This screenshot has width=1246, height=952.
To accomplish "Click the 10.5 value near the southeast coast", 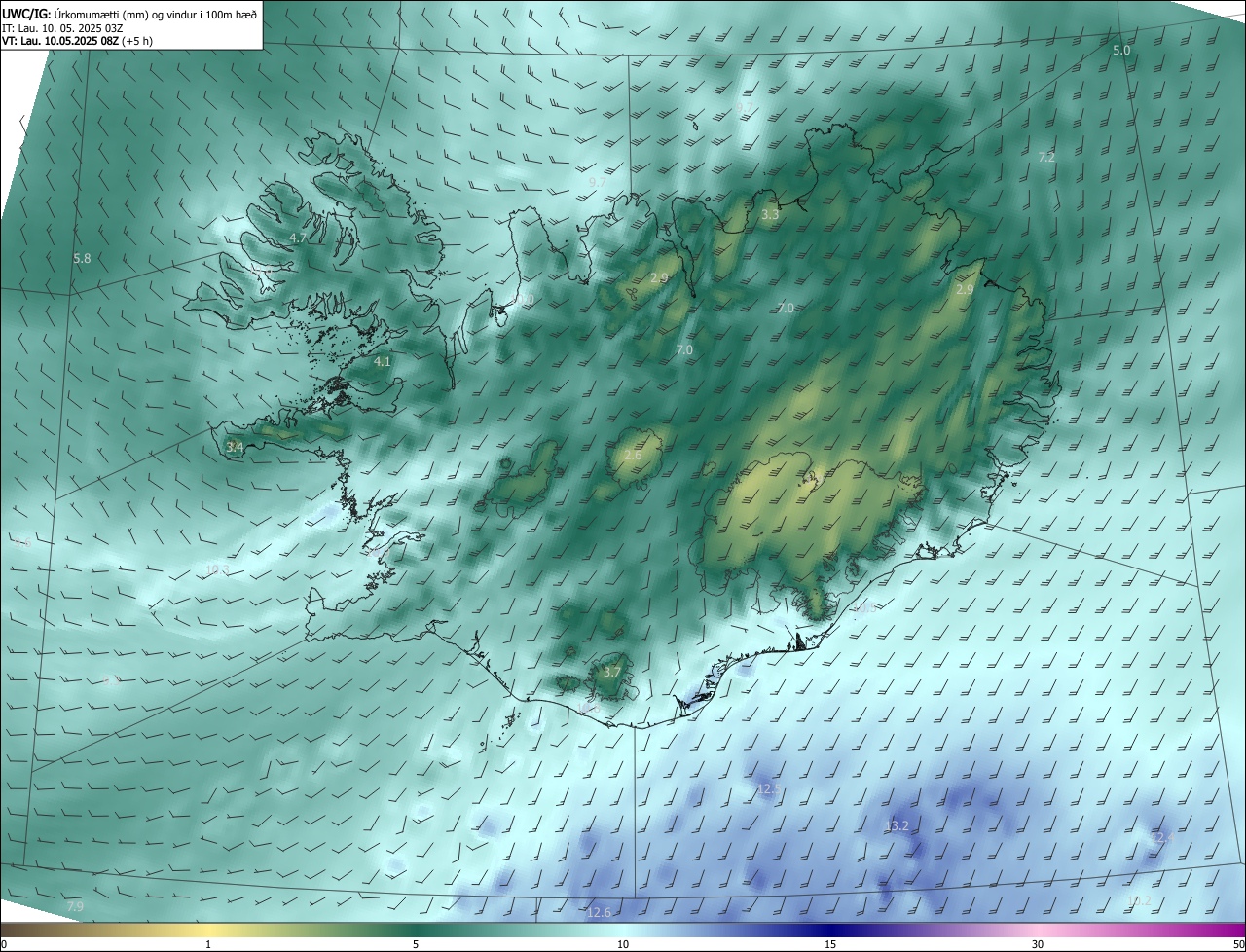I will tap(863, 608).
